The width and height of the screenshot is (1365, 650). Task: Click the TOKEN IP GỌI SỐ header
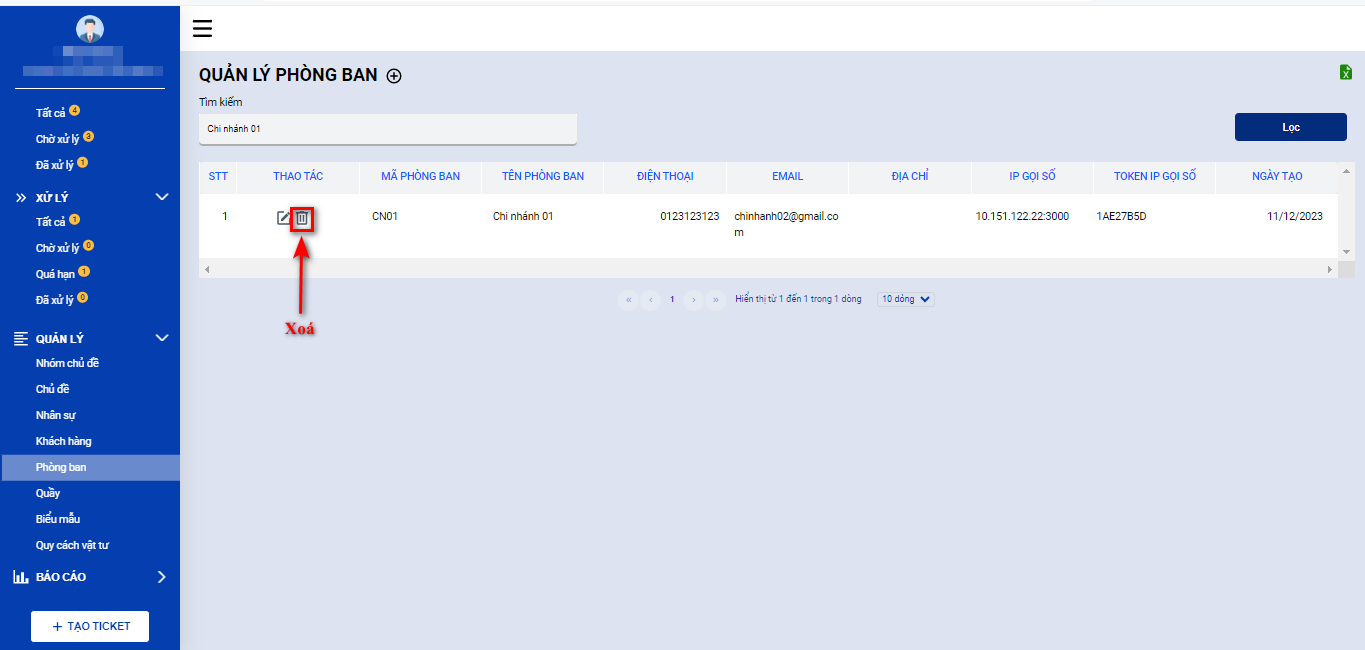(1155, 176)
